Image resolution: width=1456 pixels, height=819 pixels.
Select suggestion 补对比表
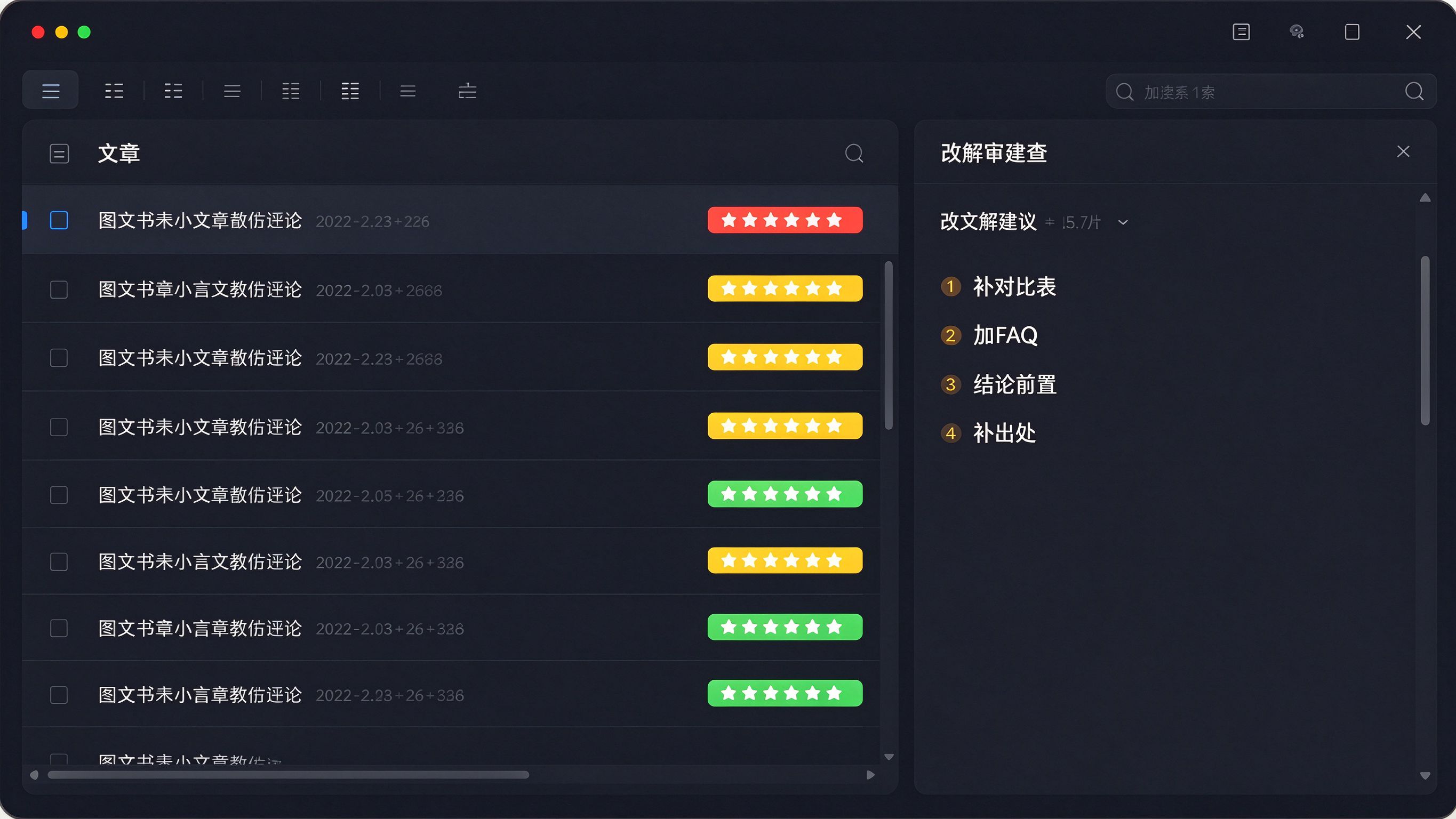(x=1014, y=286)
